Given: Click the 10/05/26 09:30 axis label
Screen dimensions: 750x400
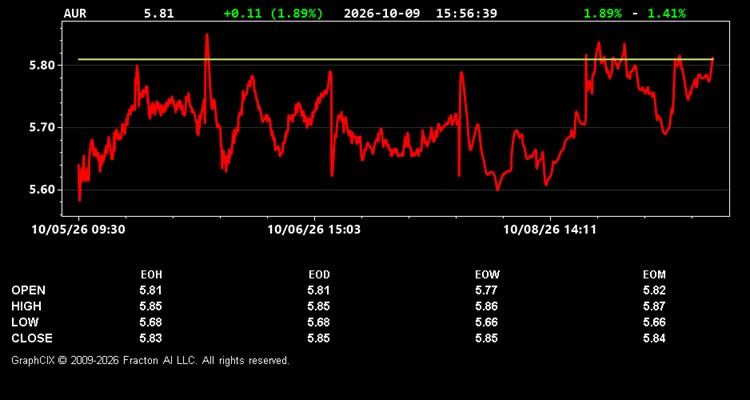Looking at the screenshot, I should (x=78, y=230).
